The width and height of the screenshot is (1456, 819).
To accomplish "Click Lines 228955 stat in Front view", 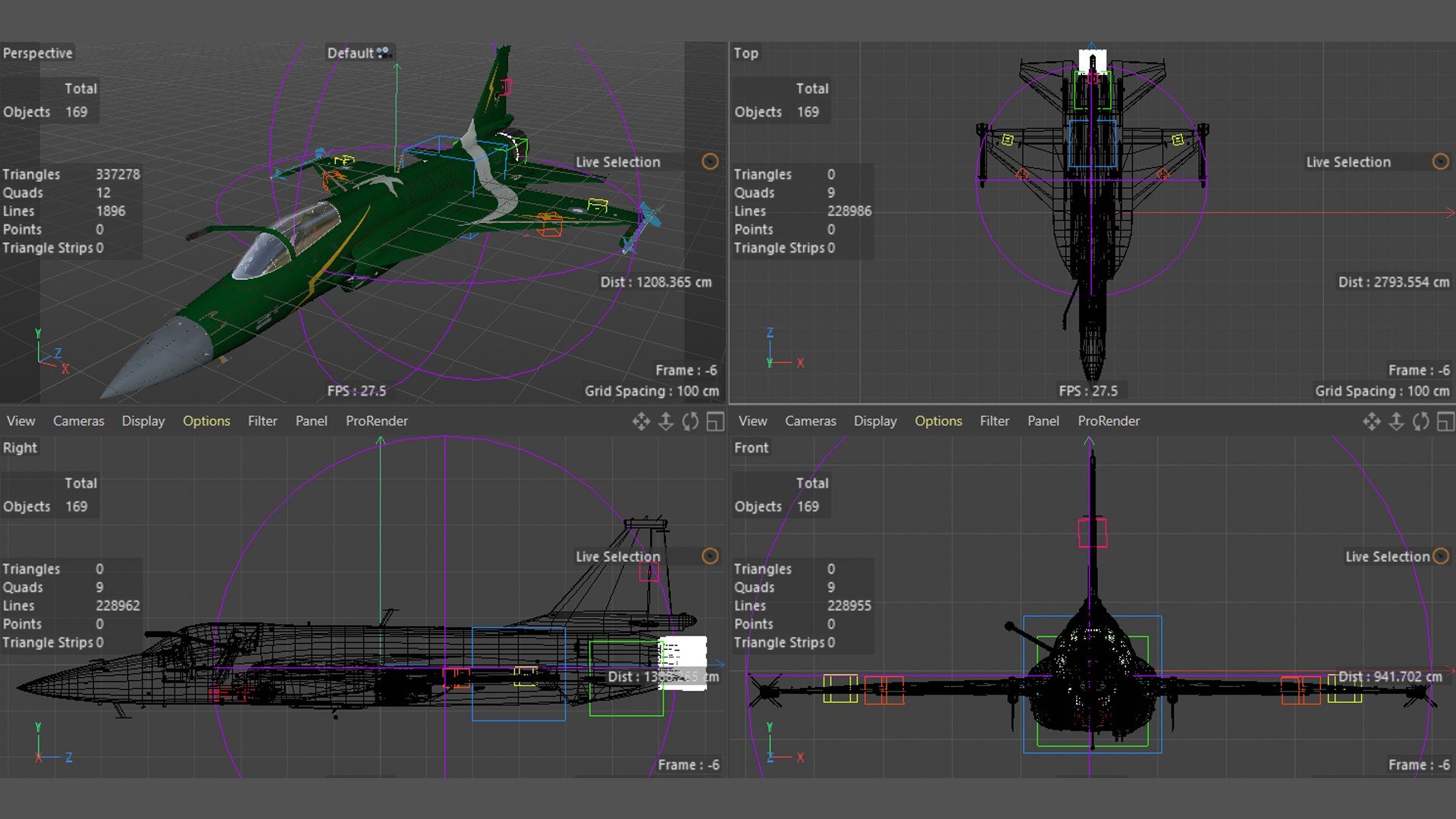I will [x=802, y=605].
